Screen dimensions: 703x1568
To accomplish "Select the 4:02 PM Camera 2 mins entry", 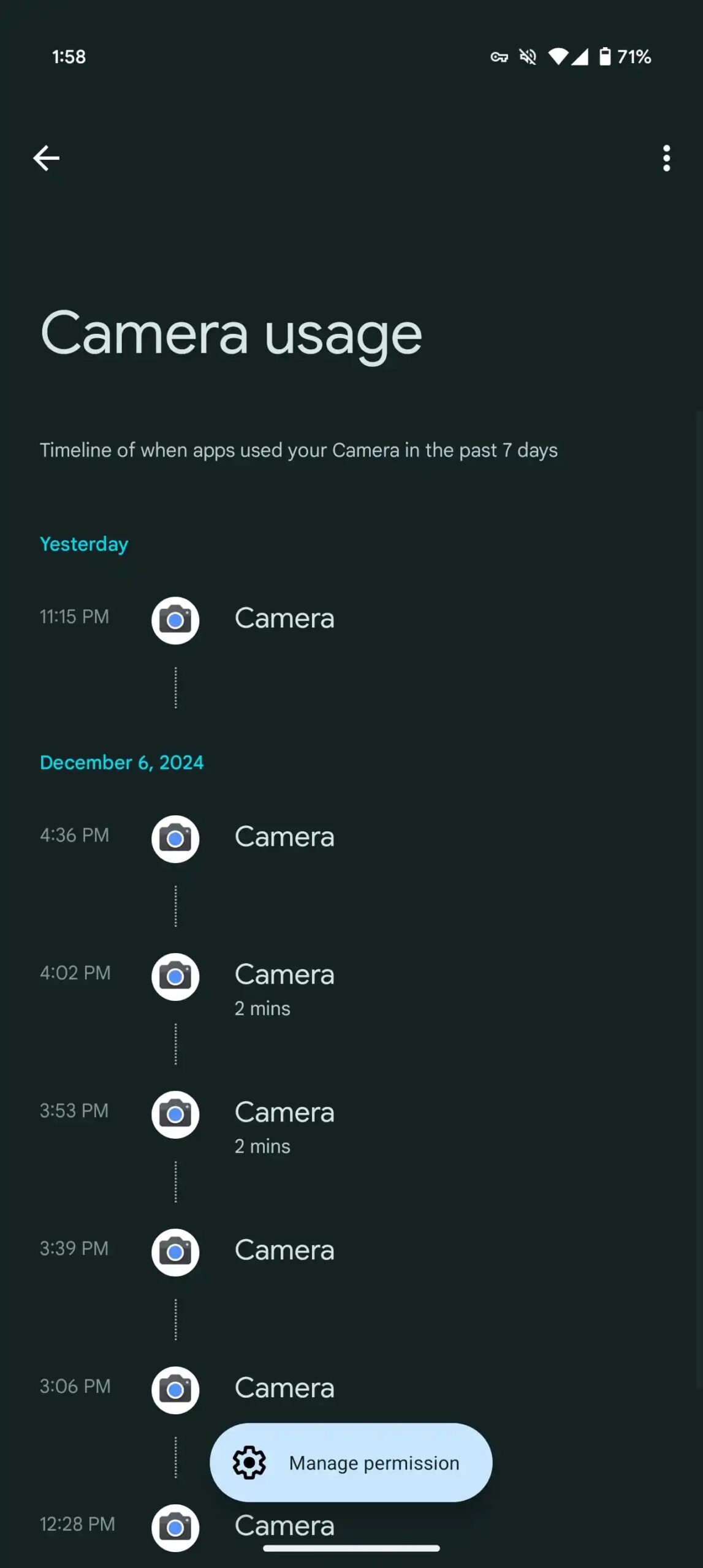I will 284,989.
